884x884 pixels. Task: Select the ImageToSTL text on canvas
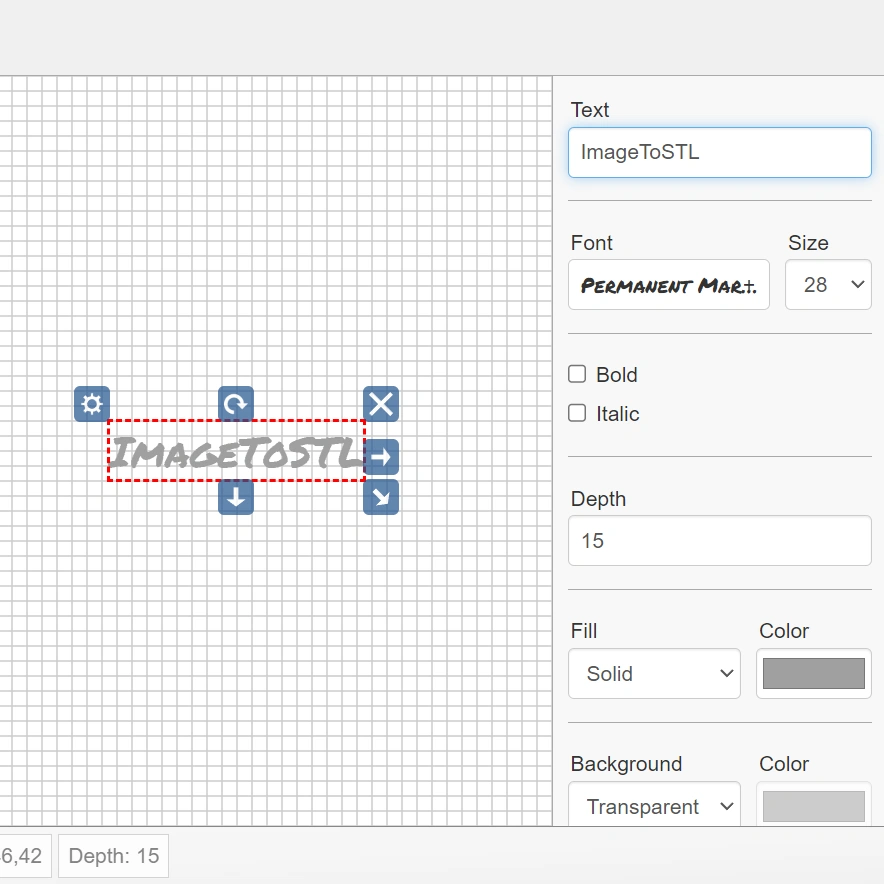(234, 453)
